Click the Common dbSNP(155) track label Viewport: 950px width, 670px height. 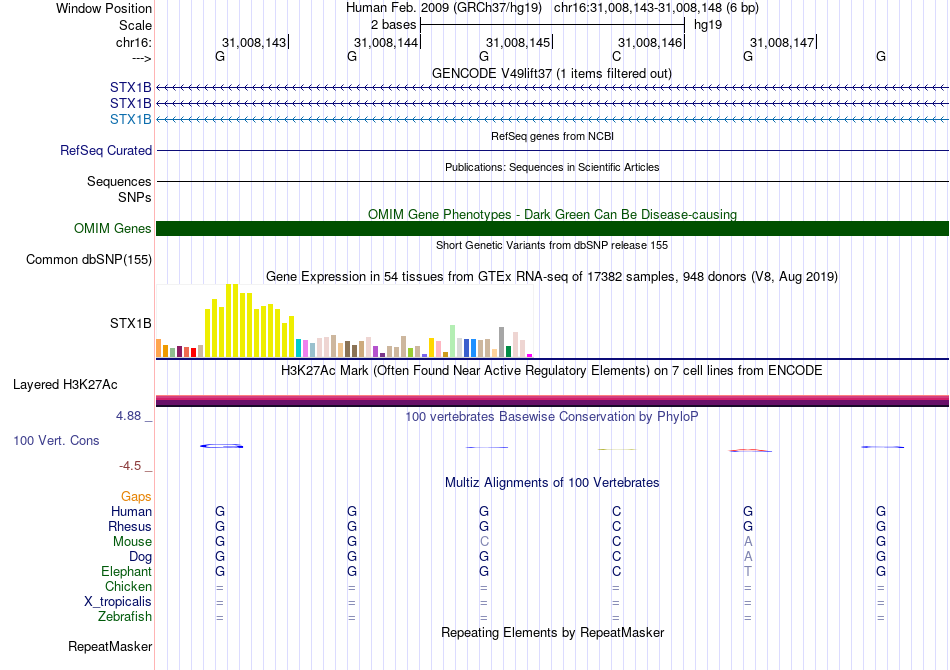pyautogui.click(x=89, y=259)
